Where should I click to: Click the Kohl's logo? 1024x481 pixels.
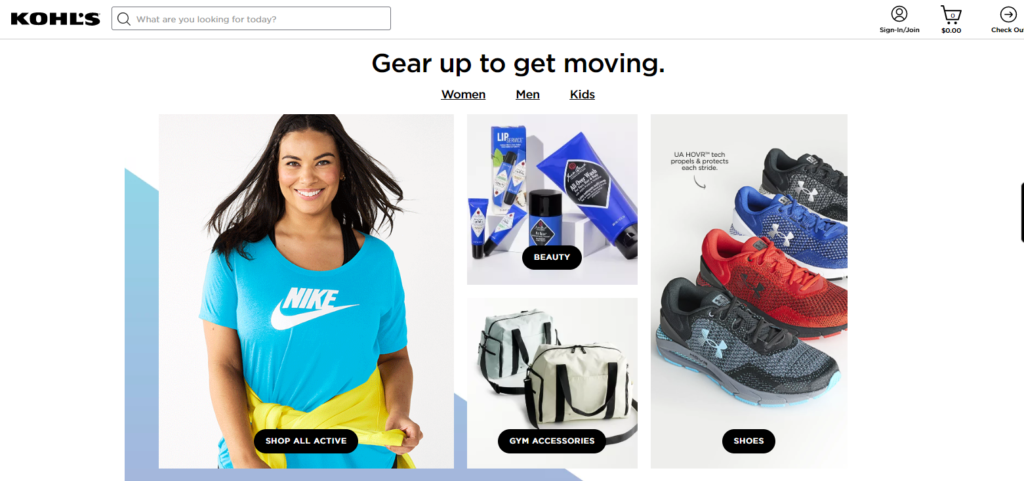56,19
